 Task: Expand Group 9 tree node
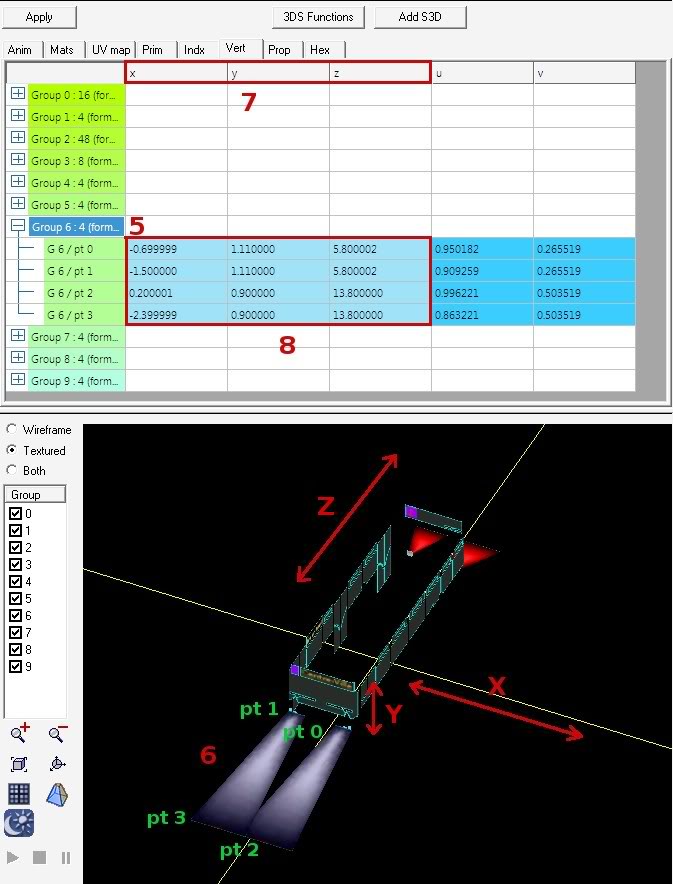17,380
